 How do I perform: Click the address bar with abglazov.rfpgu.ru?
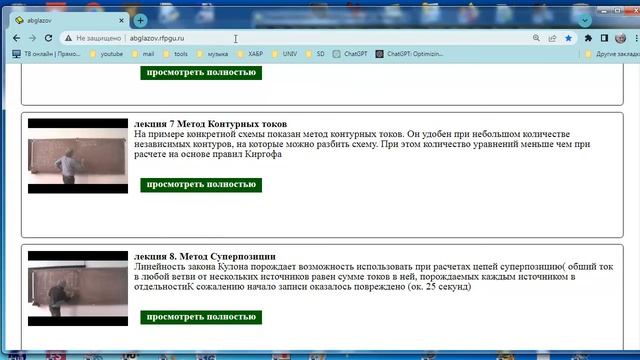tap(318, 38)
